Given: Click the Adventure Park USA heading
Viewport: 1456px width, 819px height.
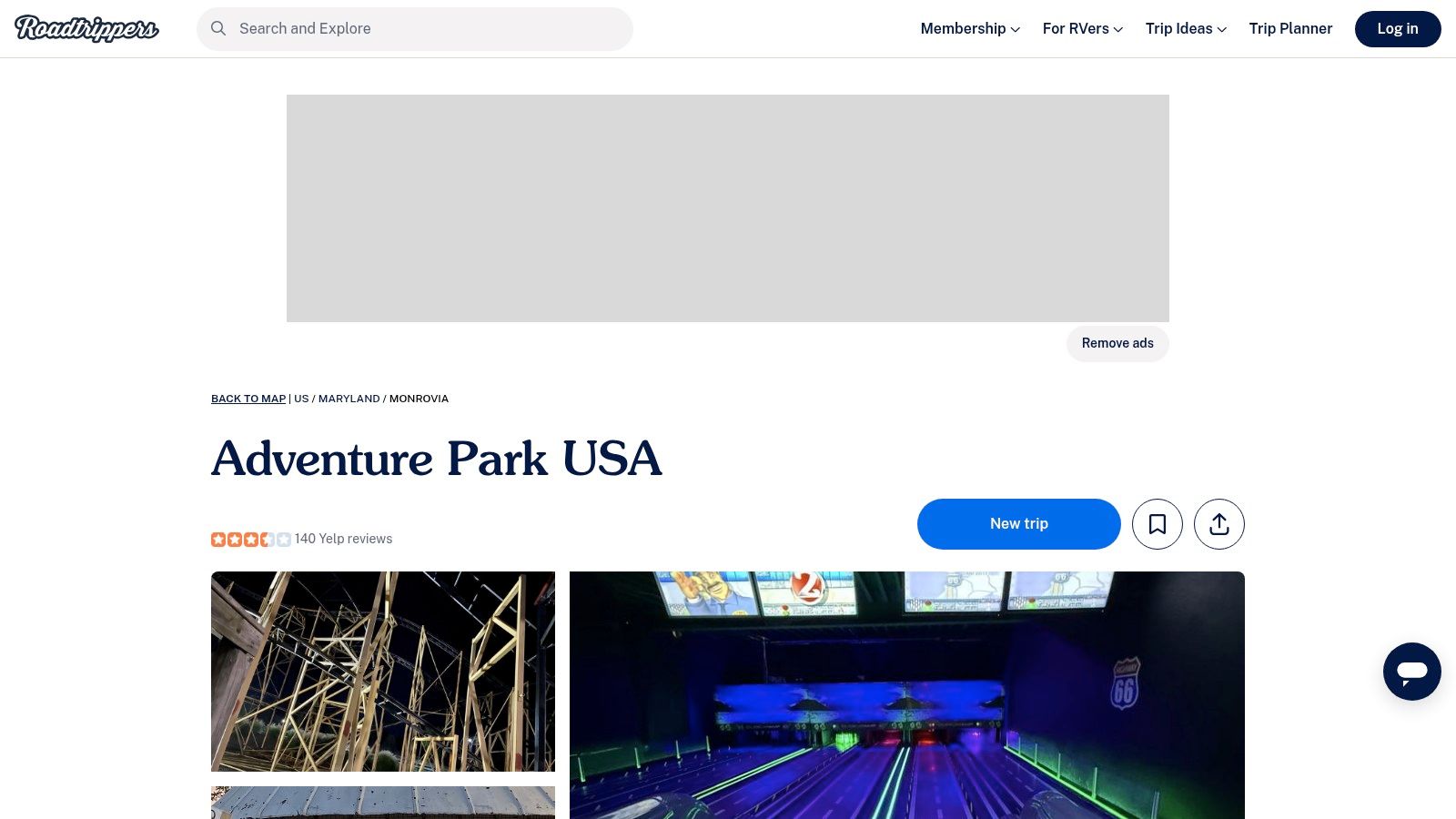Looking at the screenshot, I should [x=437, y=459].
